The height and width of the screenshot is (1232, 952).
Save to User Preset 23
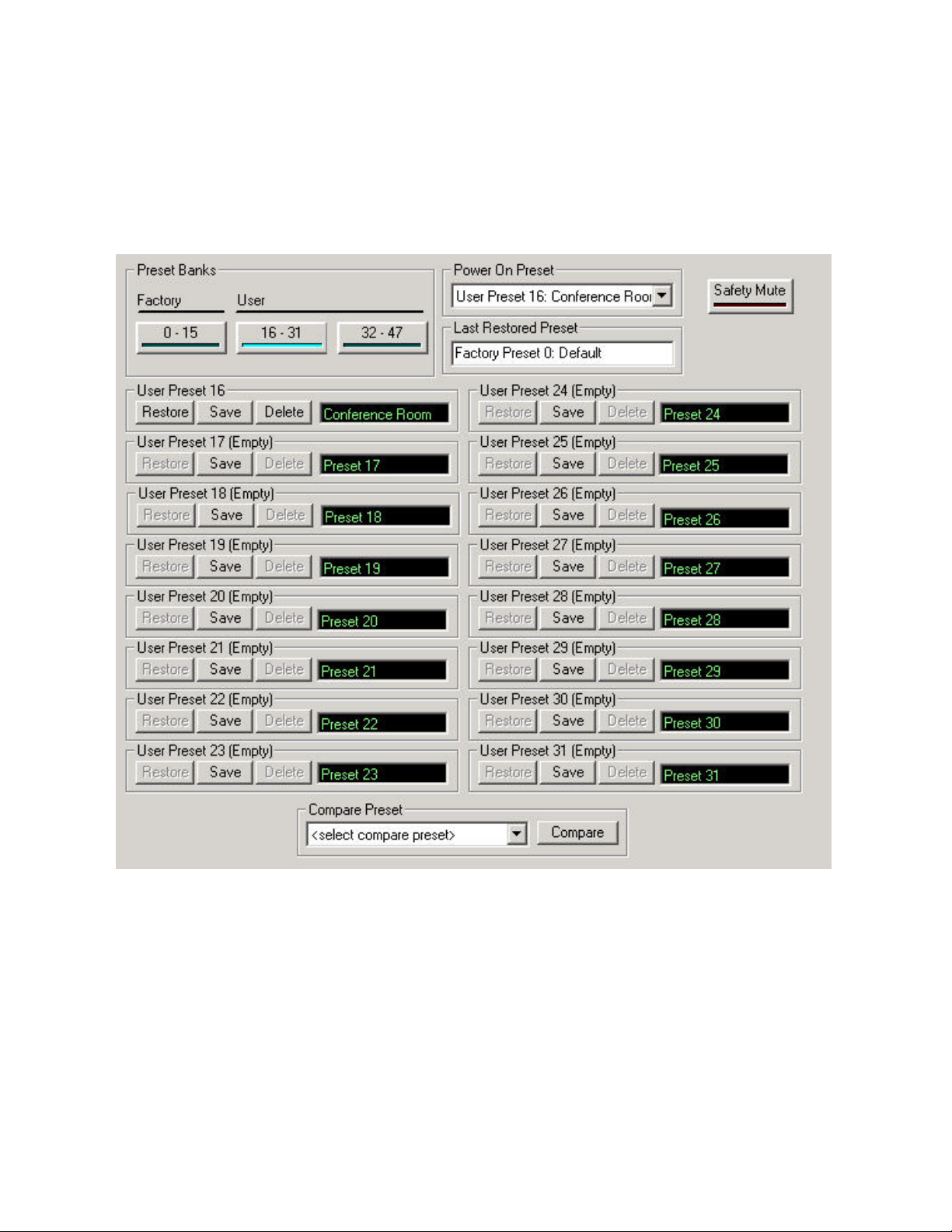[225, 772]
